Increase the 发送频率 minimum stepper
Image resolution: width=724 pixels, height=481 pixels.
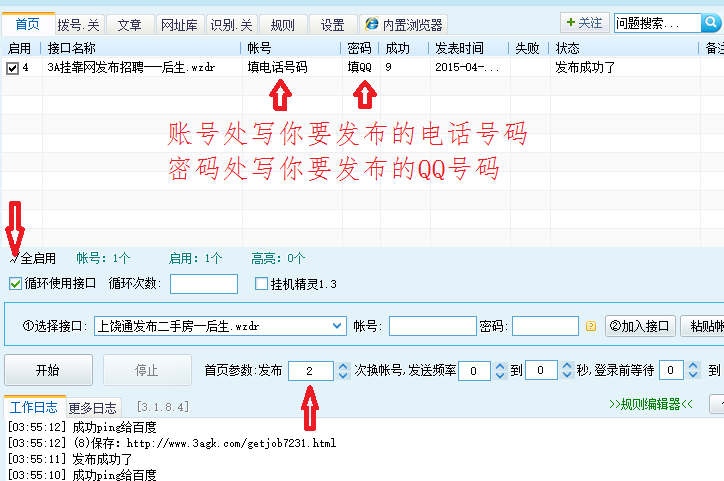pyautogui.click(x=500, y=366)
